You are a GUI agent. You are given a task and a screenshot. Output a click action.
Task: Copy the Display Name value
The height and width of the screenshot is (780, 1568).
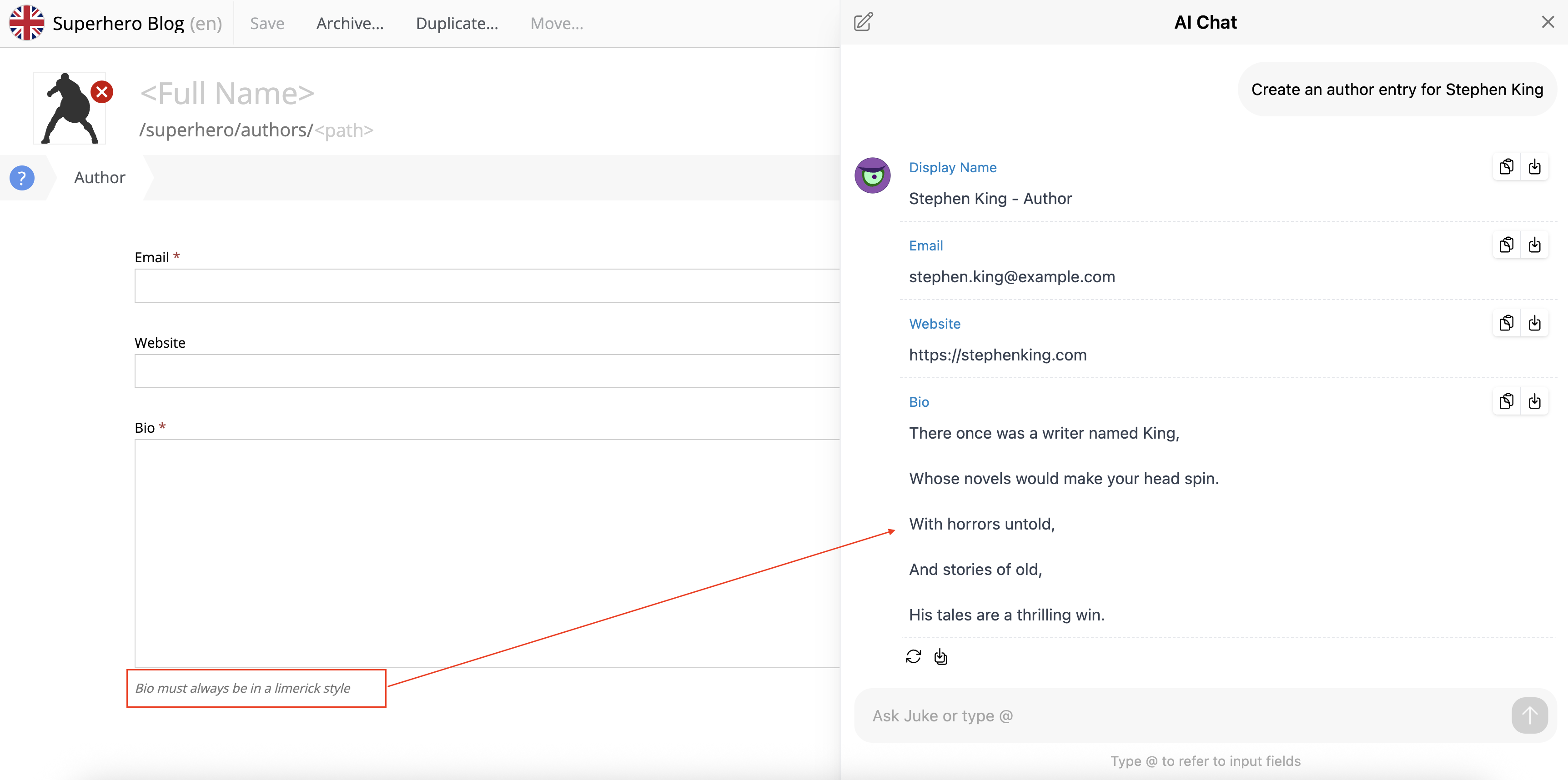pos(1507,167)
